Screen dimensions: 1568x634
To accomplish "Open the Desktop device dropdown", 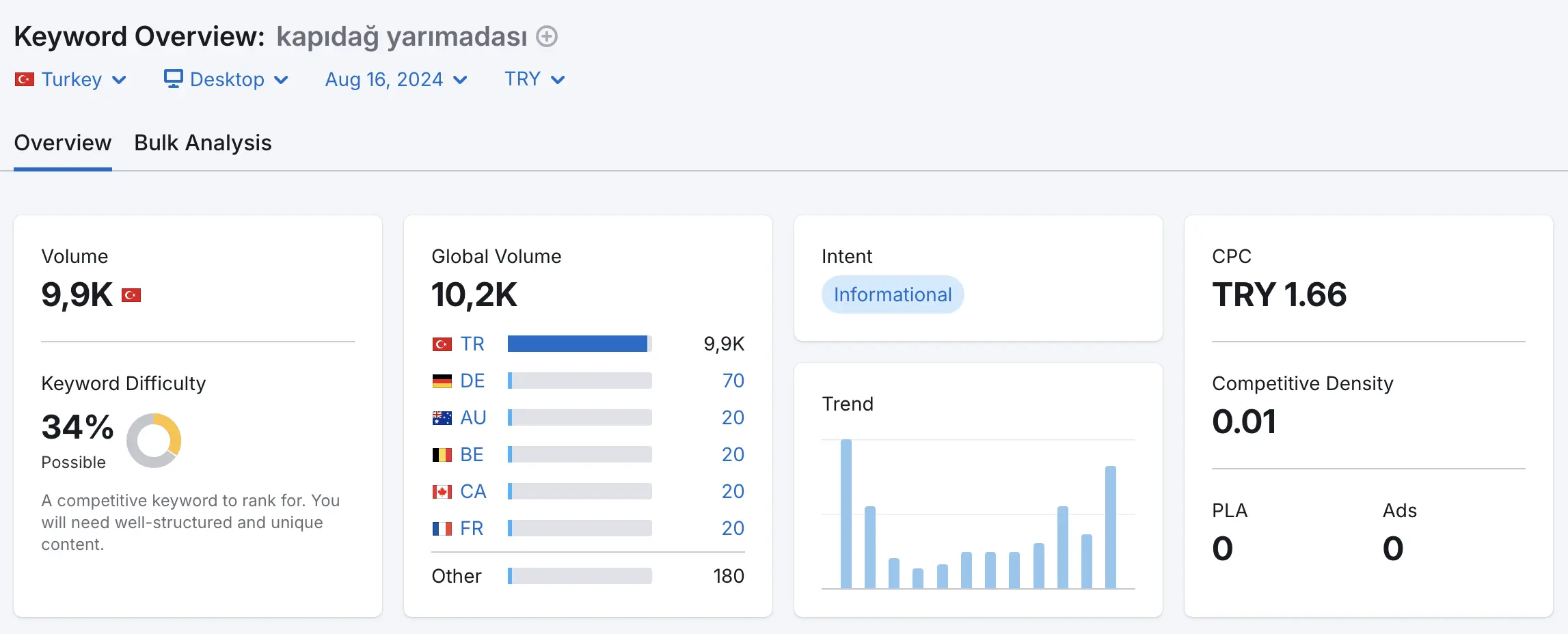I will [x=226, y=80].
